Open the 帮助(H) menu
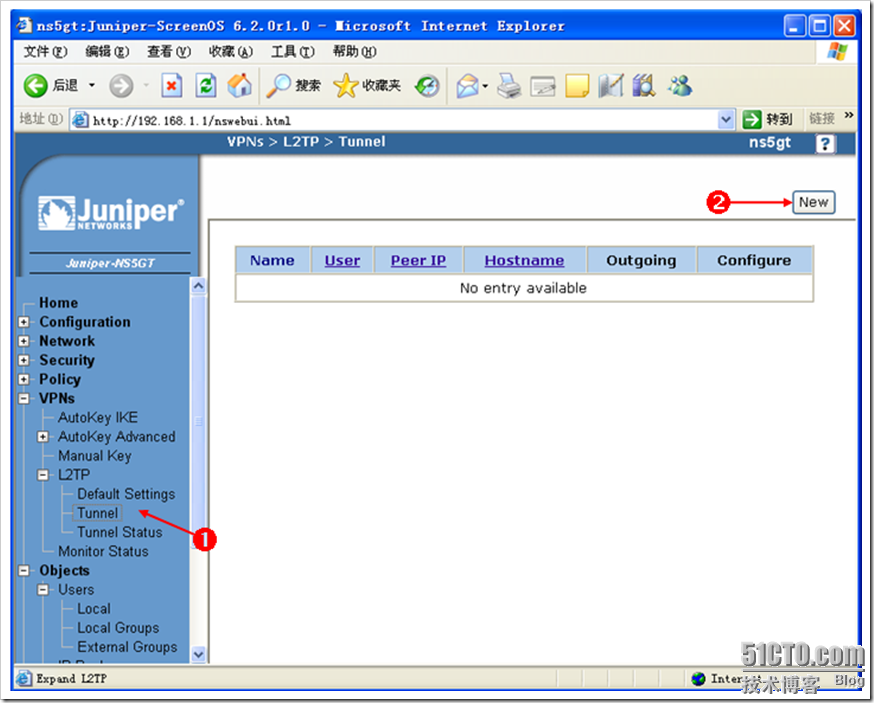This screenshot has width=874, height=703. point(355,52)
